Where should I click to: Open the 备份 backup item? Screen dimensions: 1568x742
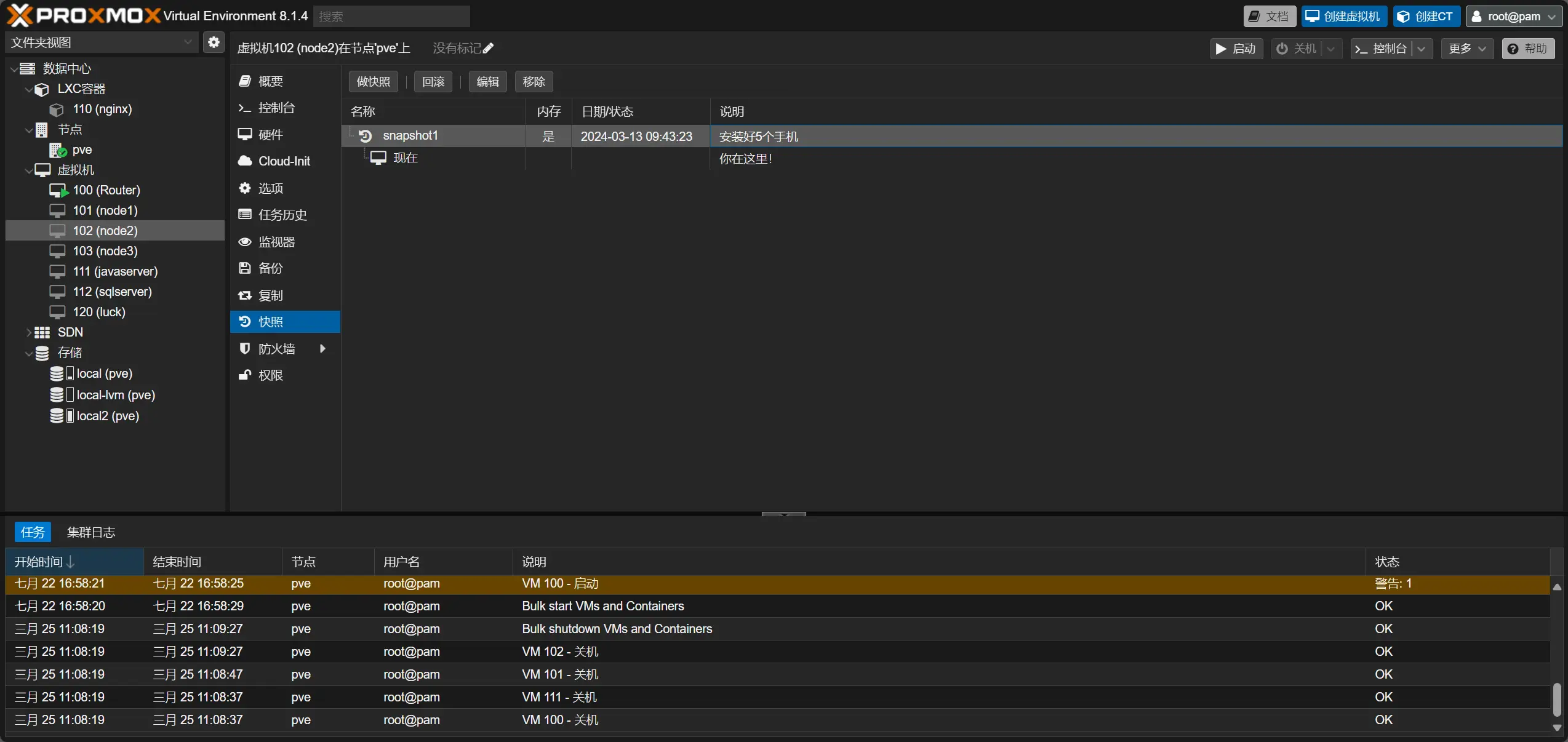[x=270, y=268]
